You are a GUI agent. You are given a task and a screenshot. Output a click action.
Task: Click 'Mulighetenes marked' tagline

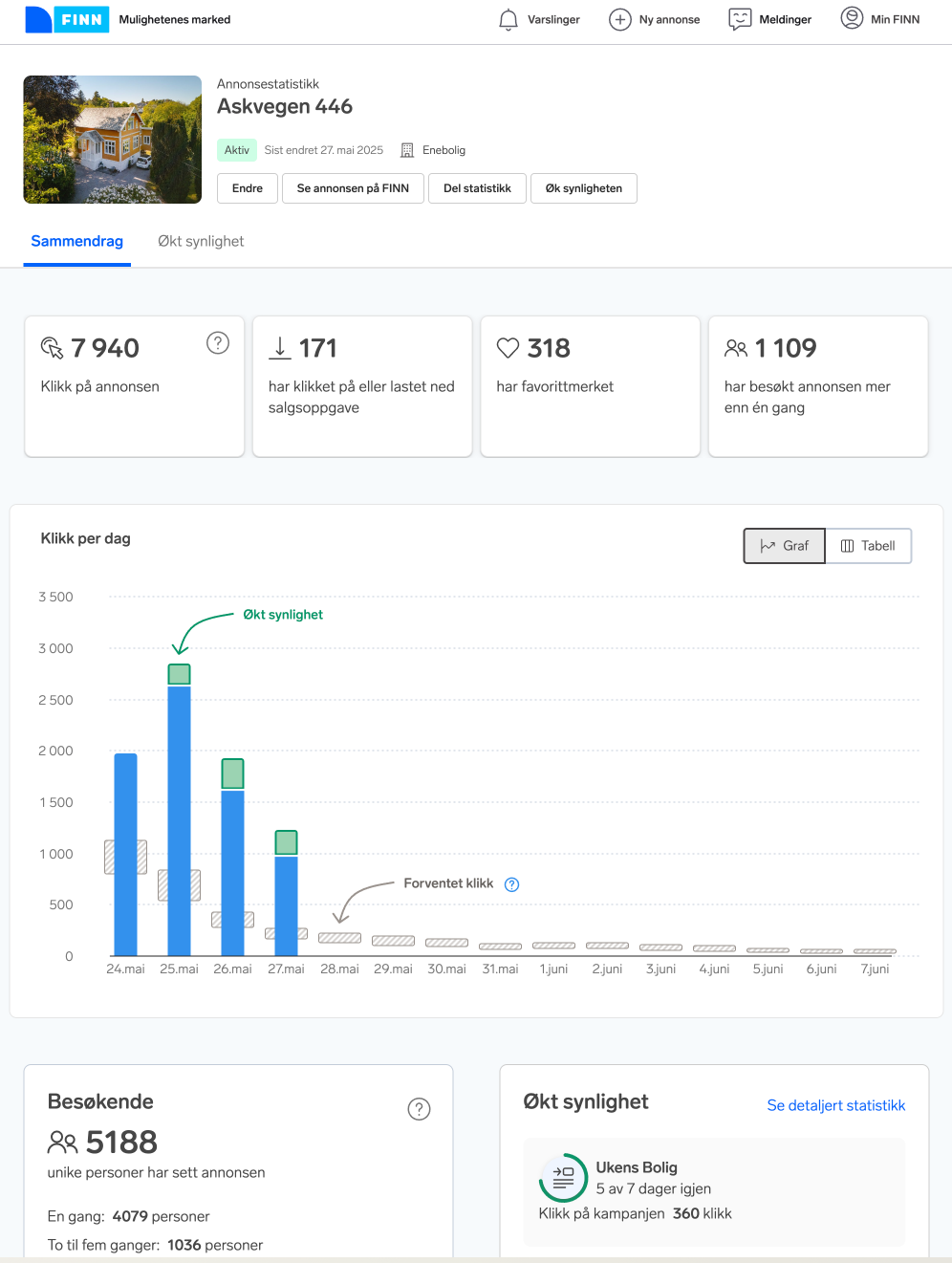click(175, 19)
